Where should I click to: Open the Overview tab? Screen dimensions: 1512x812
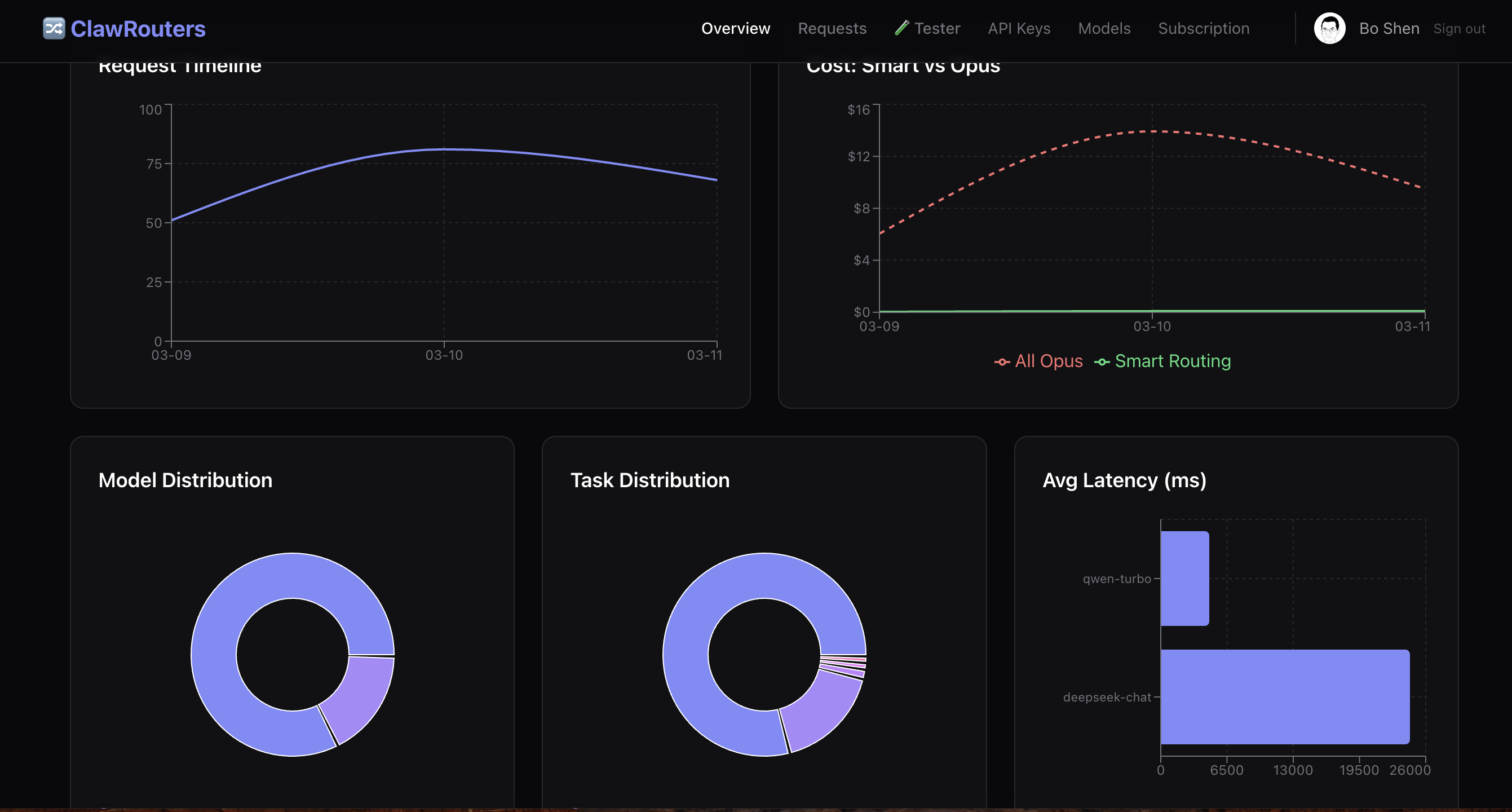[735, 28]
